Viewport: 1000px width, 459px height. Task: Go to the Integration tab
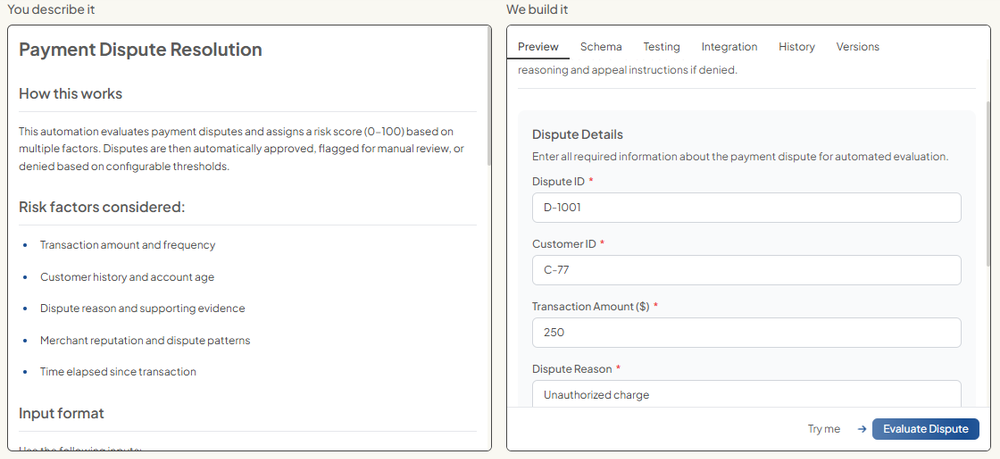click(729, 47)
